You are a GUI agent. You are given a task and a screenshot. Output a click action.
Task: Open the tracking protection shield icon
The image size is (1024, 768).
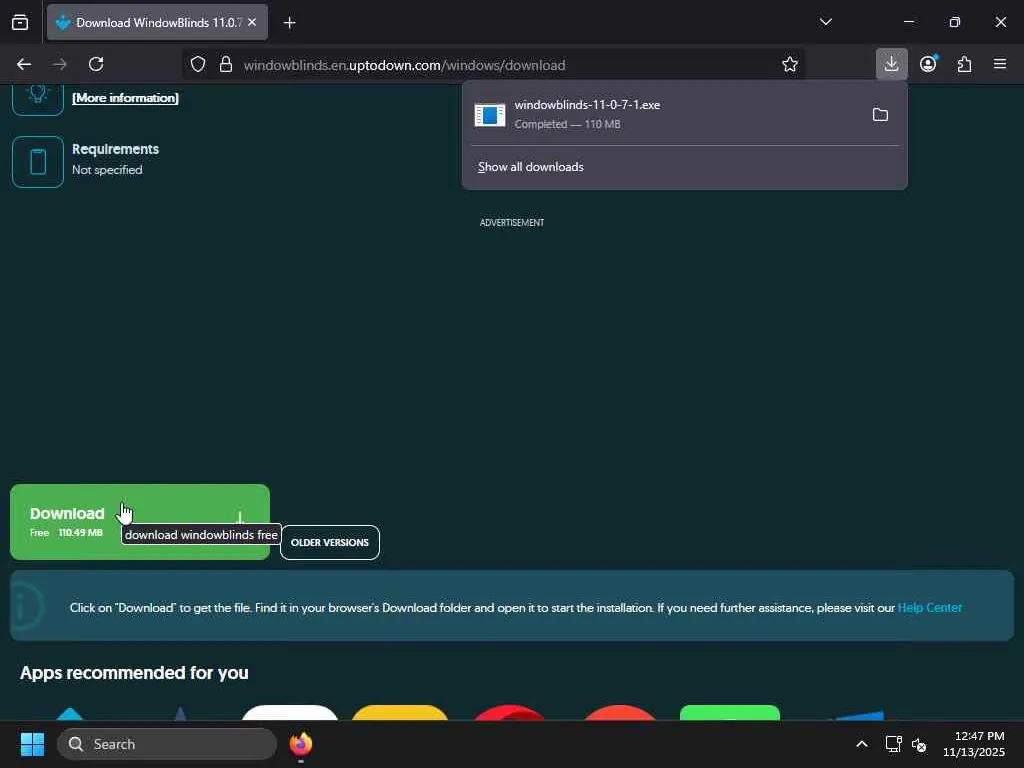coord(198,64)
